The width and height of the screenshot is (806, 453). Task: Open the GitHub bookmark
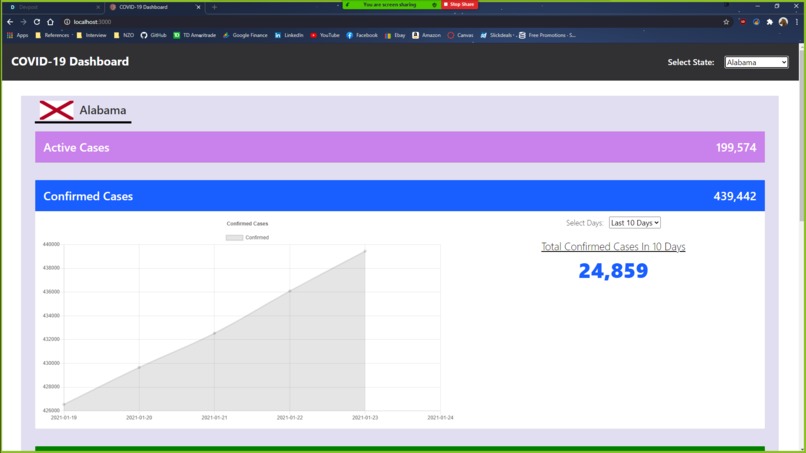click(153, 35)
